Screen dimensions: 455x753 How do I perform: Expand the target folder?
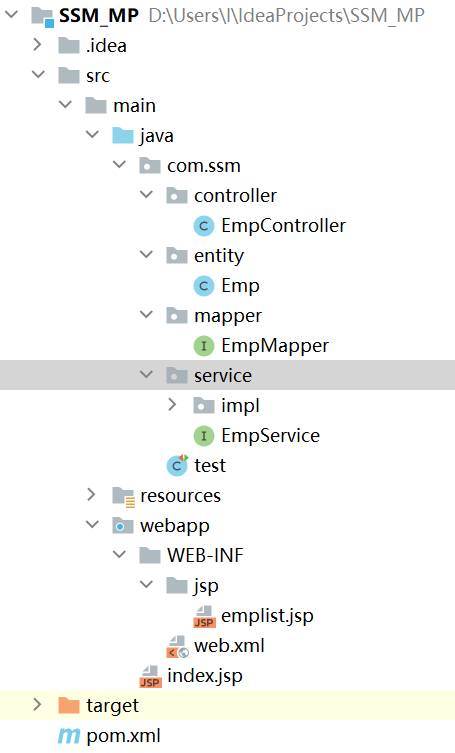(x=37, y=704)
